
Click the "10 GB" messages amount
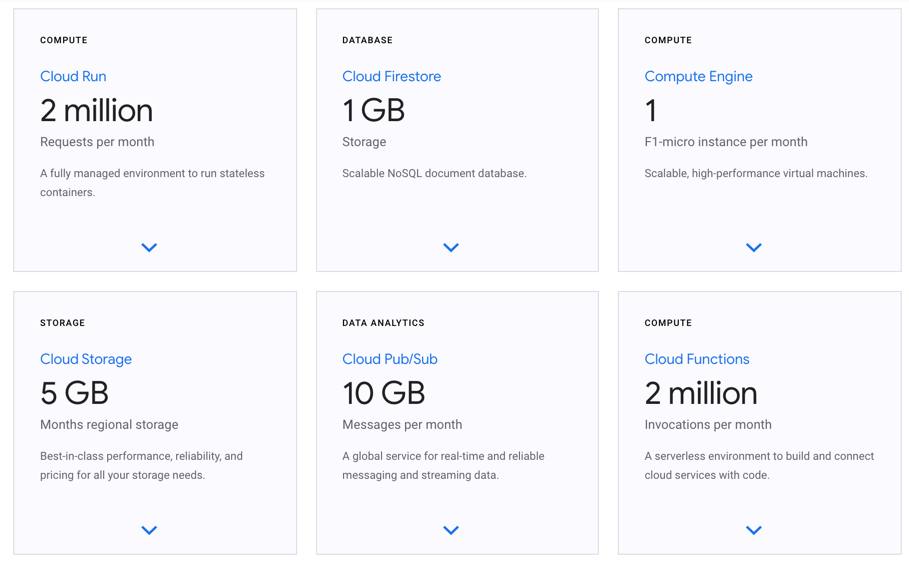point(383,393)
